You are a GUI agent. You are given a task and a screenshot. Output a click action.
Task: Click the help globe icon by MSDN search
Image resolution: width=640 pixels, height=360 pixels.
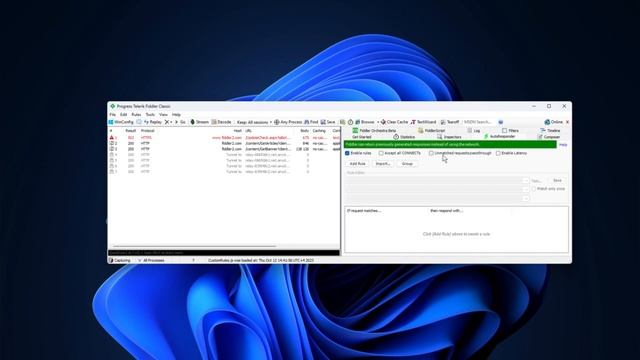(501, 122)
